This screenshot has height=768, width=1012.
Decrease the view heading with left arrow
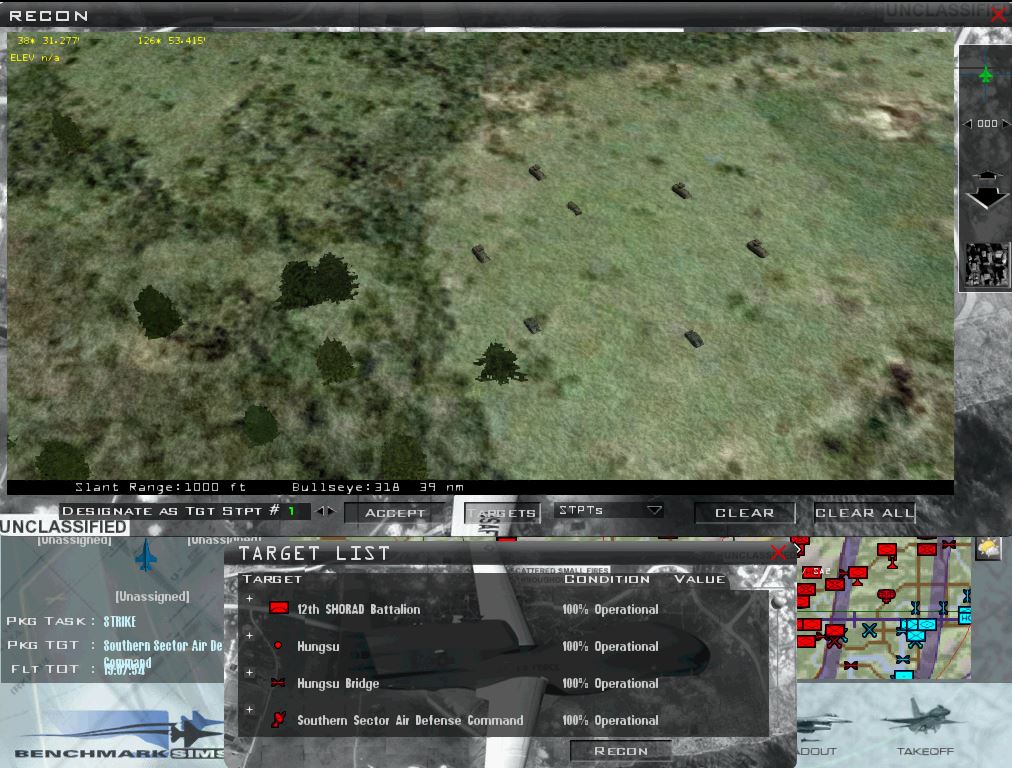pyautogui.click(x=967, y=123)
